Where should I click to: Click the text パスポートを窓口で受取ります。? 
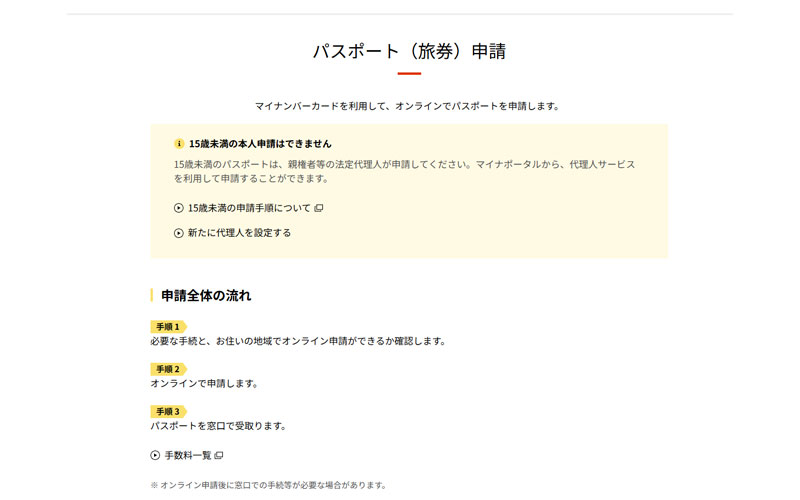(219, 426)
